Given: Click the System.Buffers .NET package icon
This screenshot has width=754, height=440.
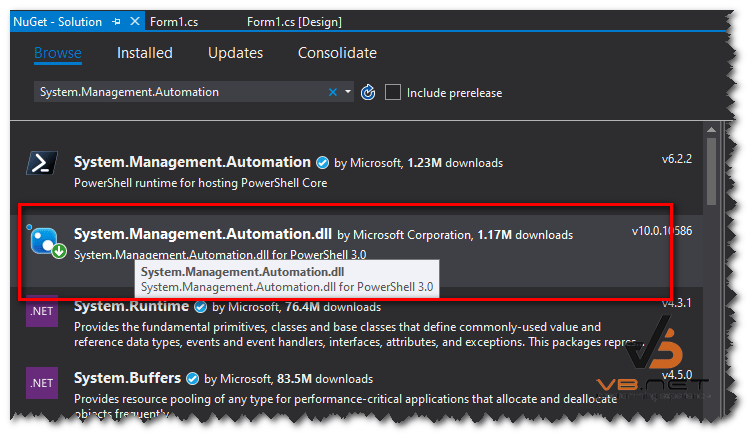Looking at the screenshot, I should 42,383.
